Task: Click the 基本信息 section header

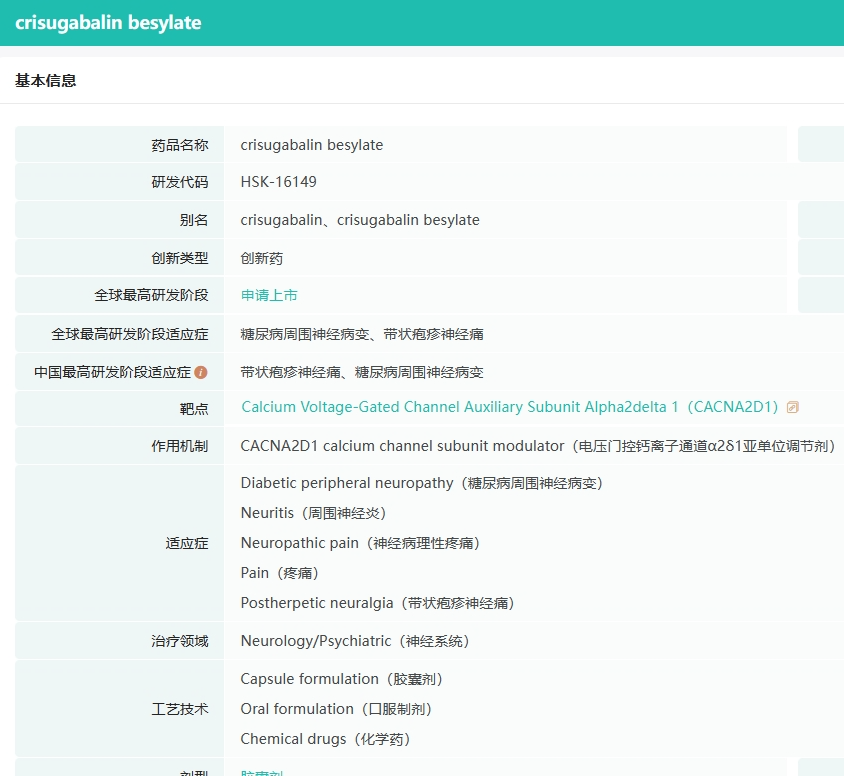Action: coord(46,80)
